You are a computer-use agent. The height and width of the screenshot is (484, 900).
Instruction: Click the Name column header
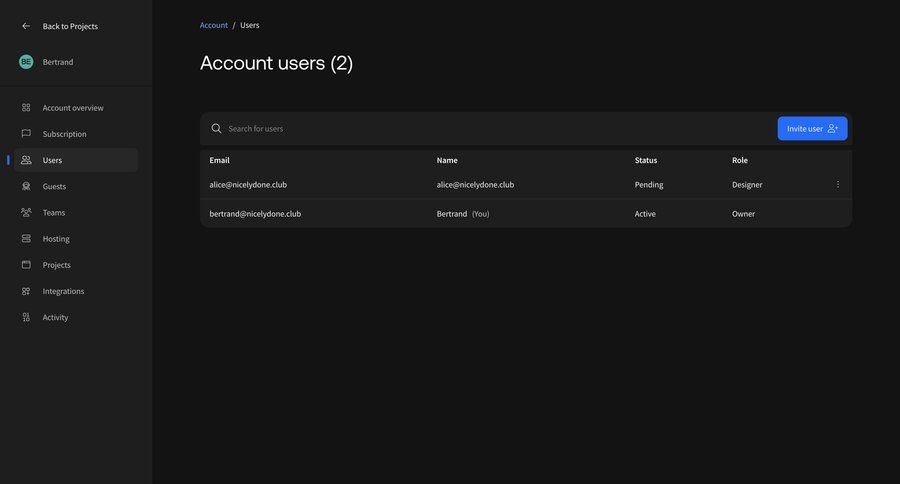coord(447,160)
